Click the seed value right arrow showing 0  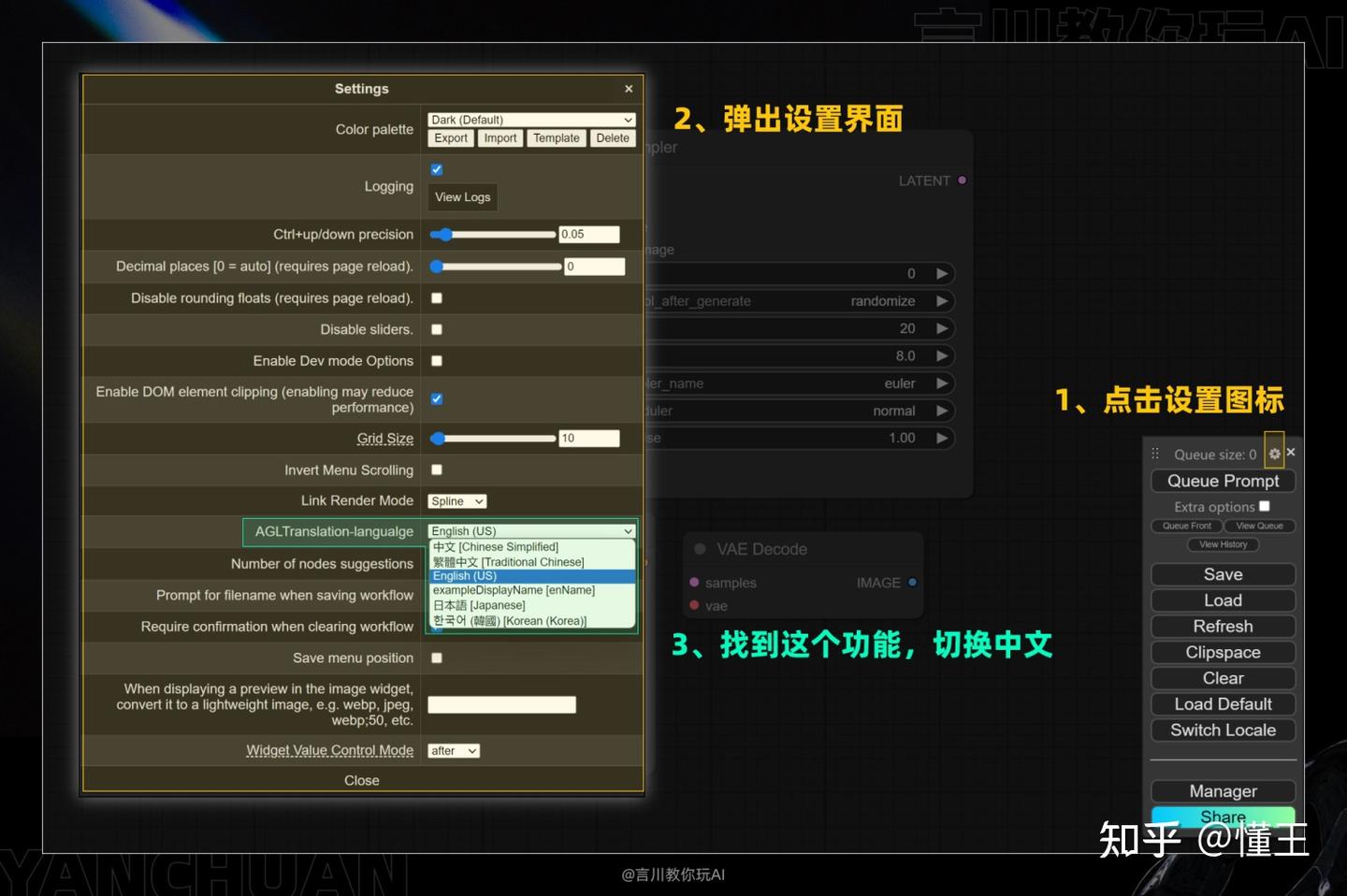pos(942,274)
